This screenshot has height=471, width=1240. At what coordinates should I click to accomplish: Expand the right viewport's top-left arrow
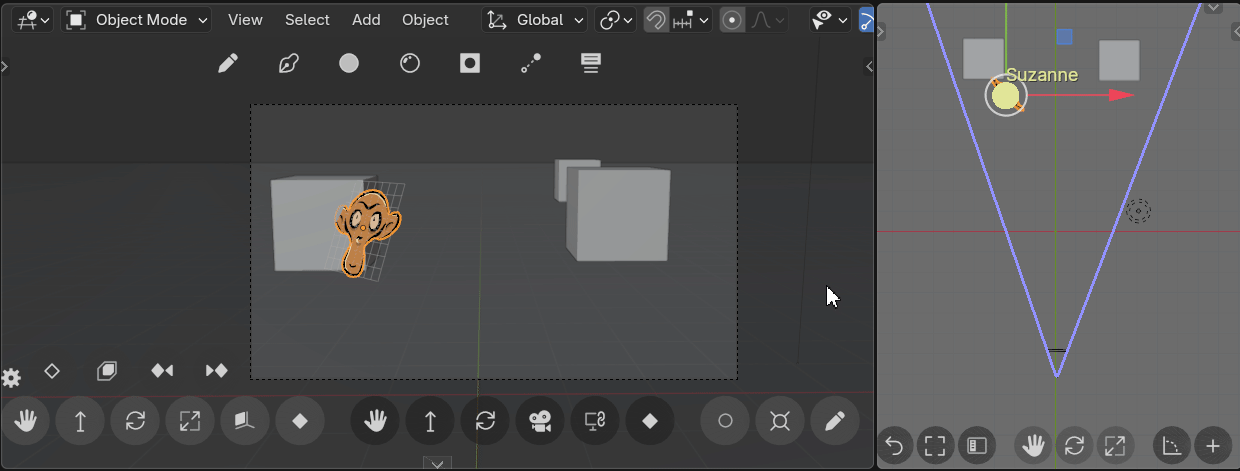point(882,31)
